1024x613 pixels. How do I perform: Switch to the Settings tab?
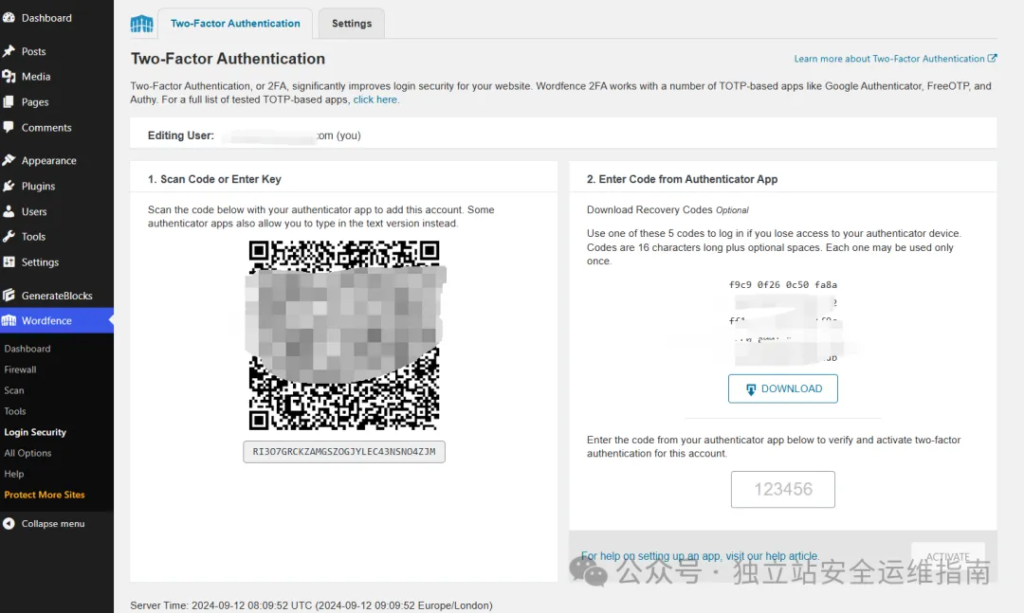351,24
